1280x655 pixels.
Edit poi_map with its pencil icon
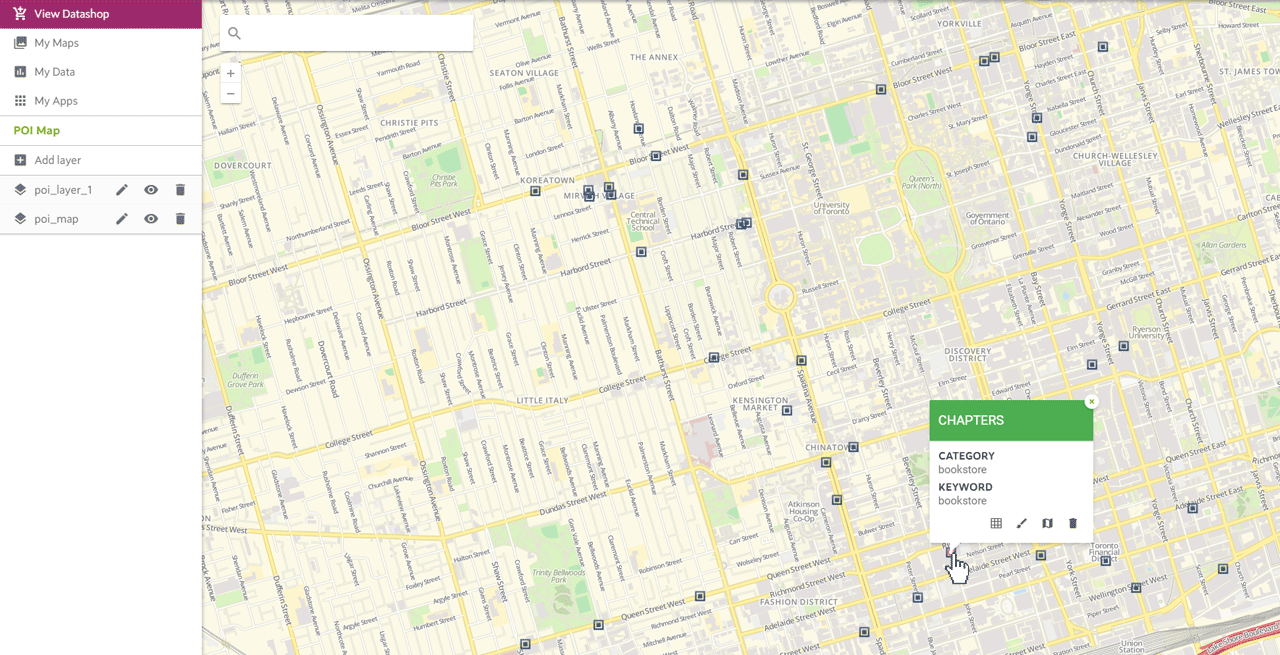pos(122,219)
